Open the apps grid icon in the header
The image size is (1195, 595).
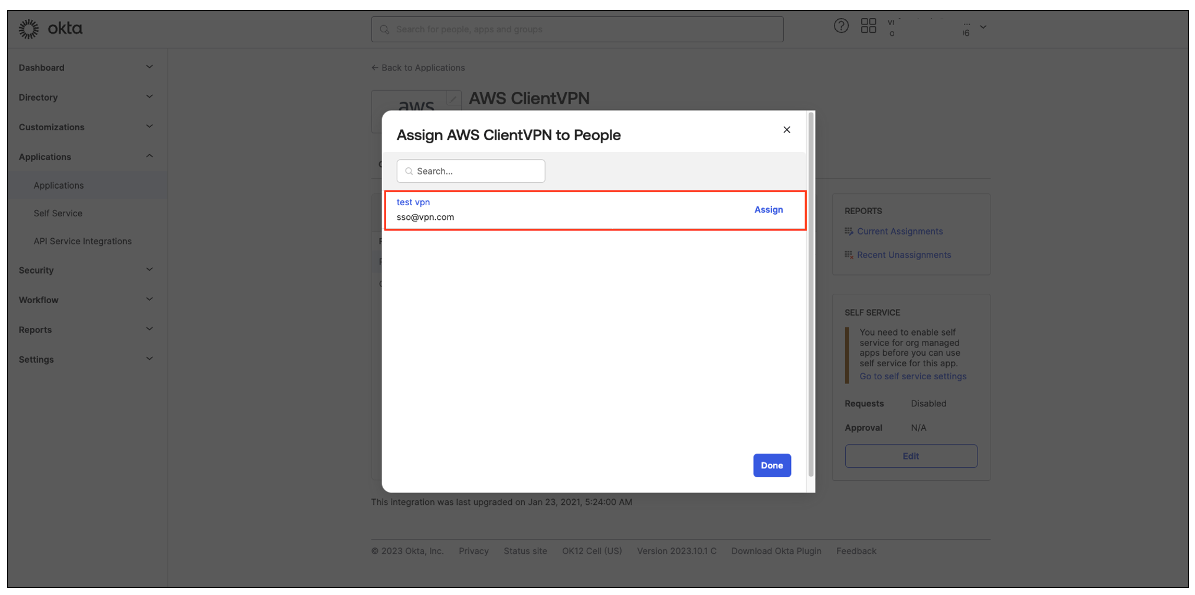[868, 26]
